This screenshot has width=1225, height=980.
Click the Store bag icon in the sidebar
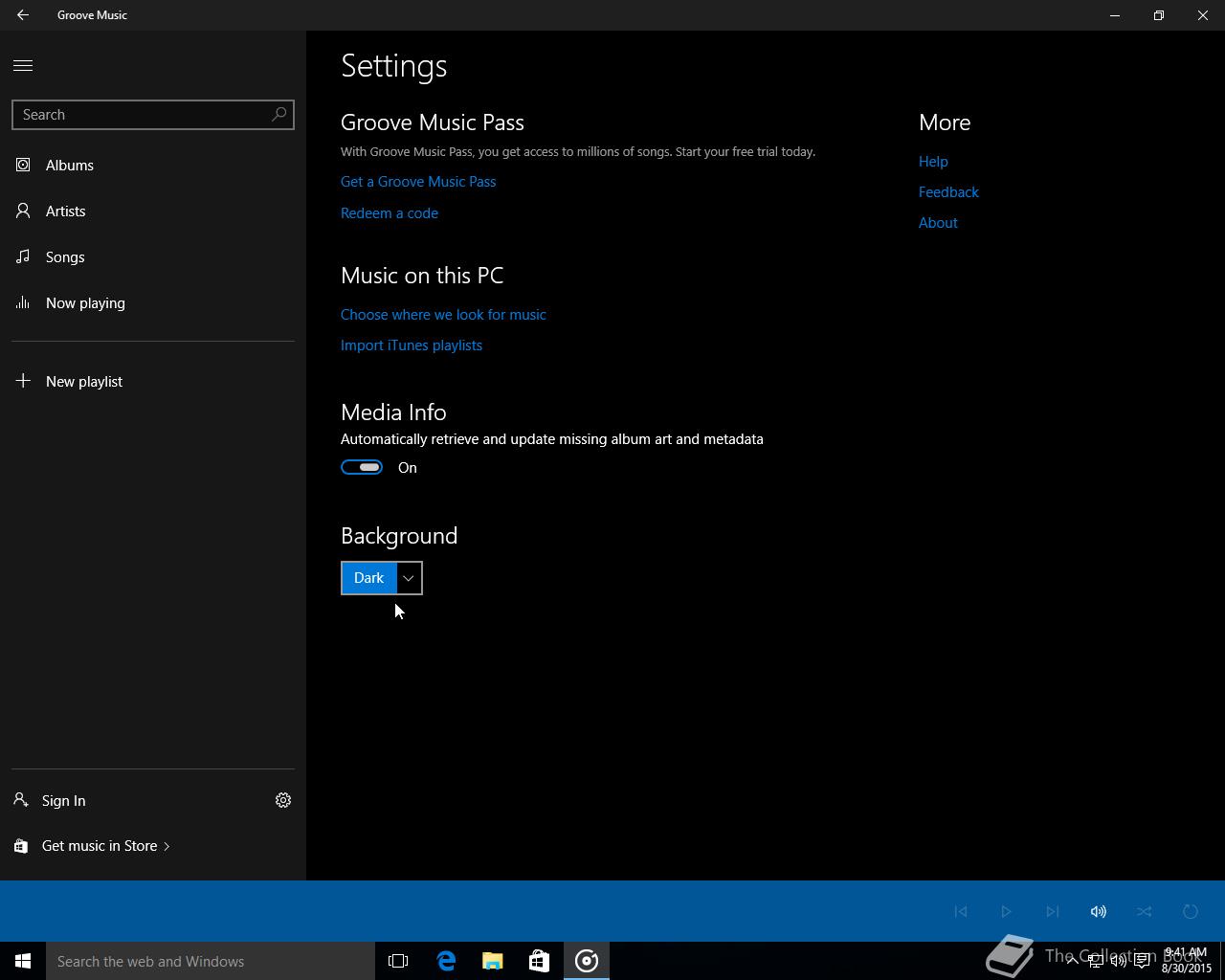21,846
